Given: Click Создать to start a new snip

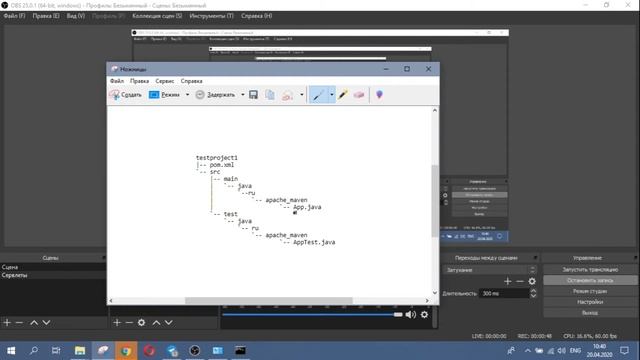Looking at the screenshot, I should click(125, 95).
